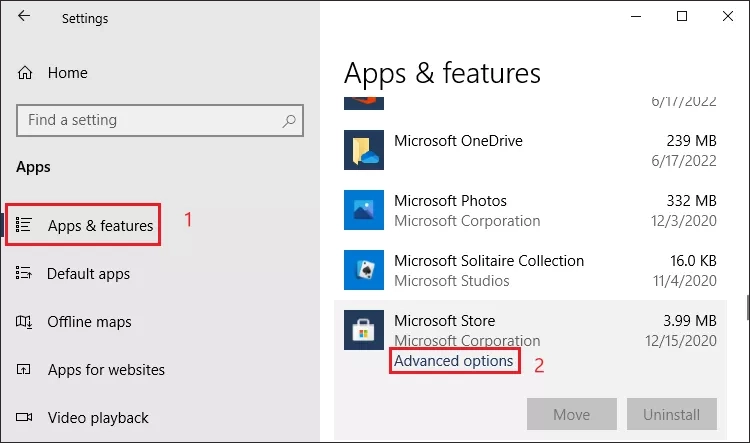Open Offline maps settings

pyautogui.click(x=89, y=322)
